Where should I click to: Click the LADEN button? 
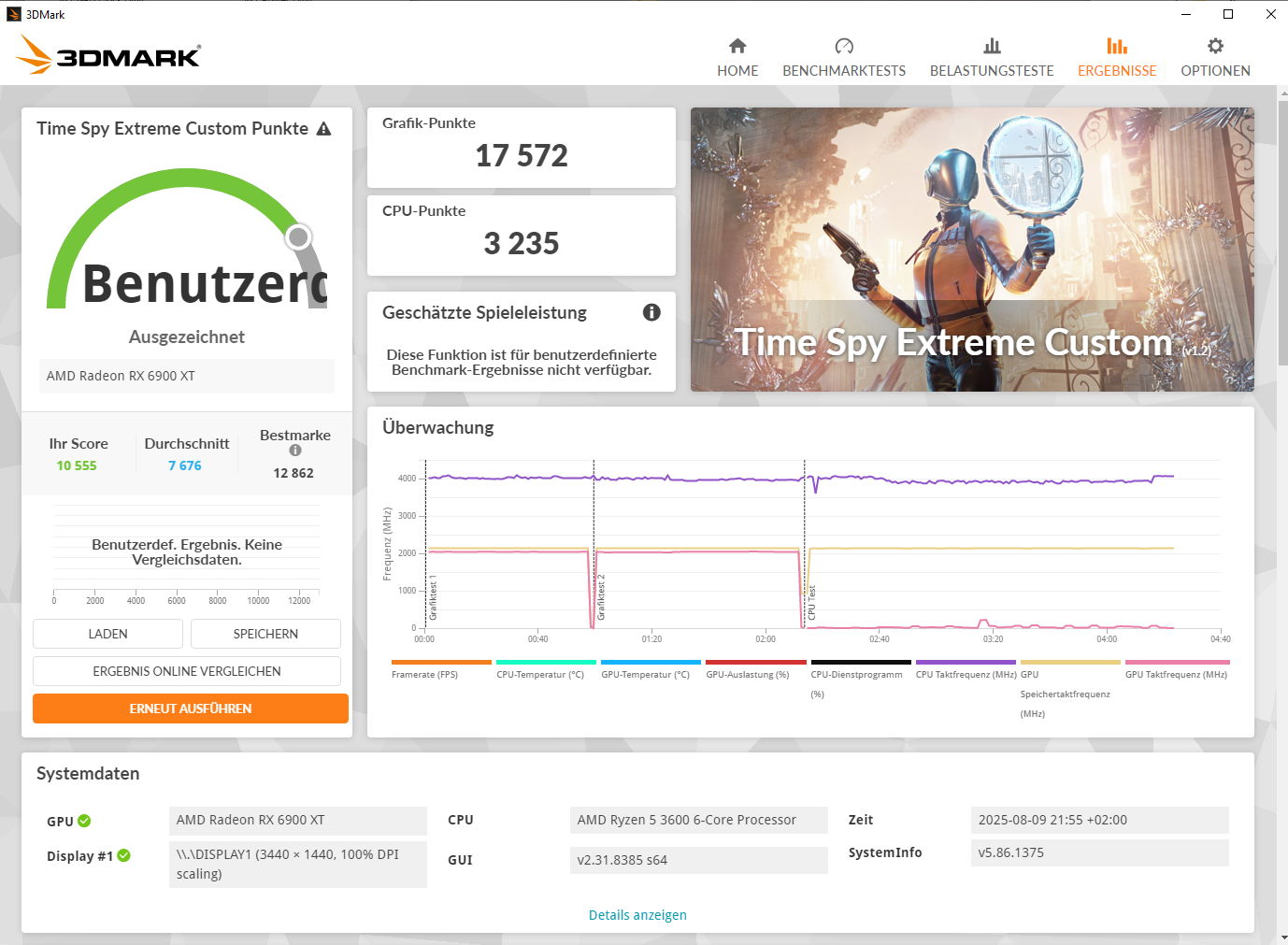click(107, 634)
